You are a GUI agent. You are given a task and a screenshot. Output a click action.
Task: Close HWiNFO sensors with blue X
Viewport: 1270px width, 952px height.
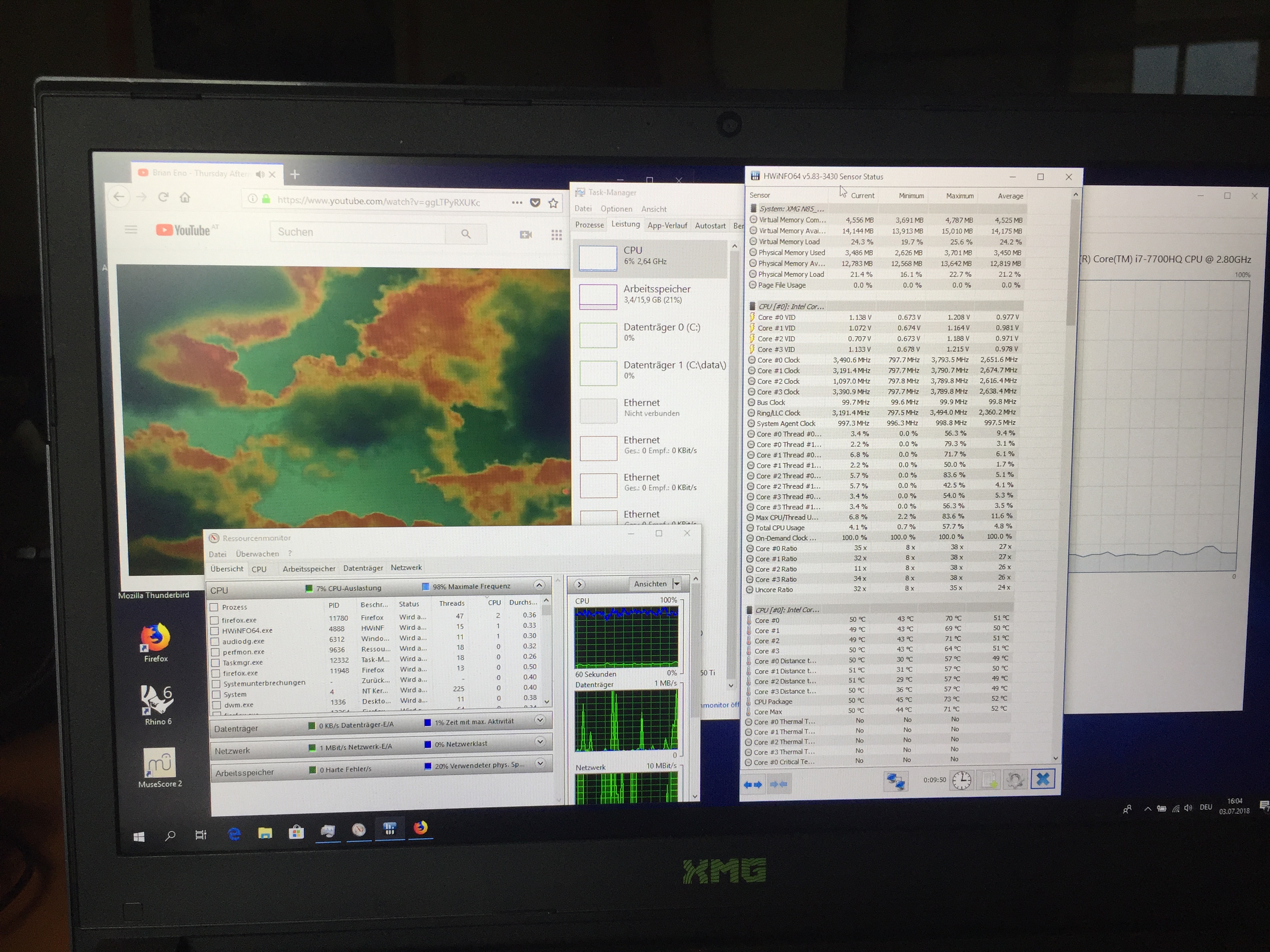[1043, 779]
